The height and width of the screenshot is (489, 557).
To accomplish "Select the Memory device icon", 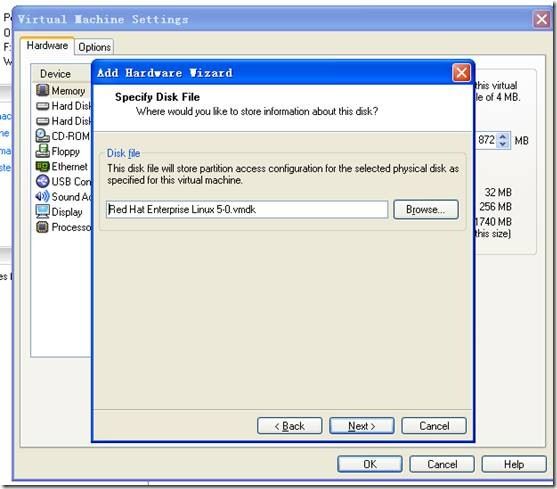I will coord(42,90).
